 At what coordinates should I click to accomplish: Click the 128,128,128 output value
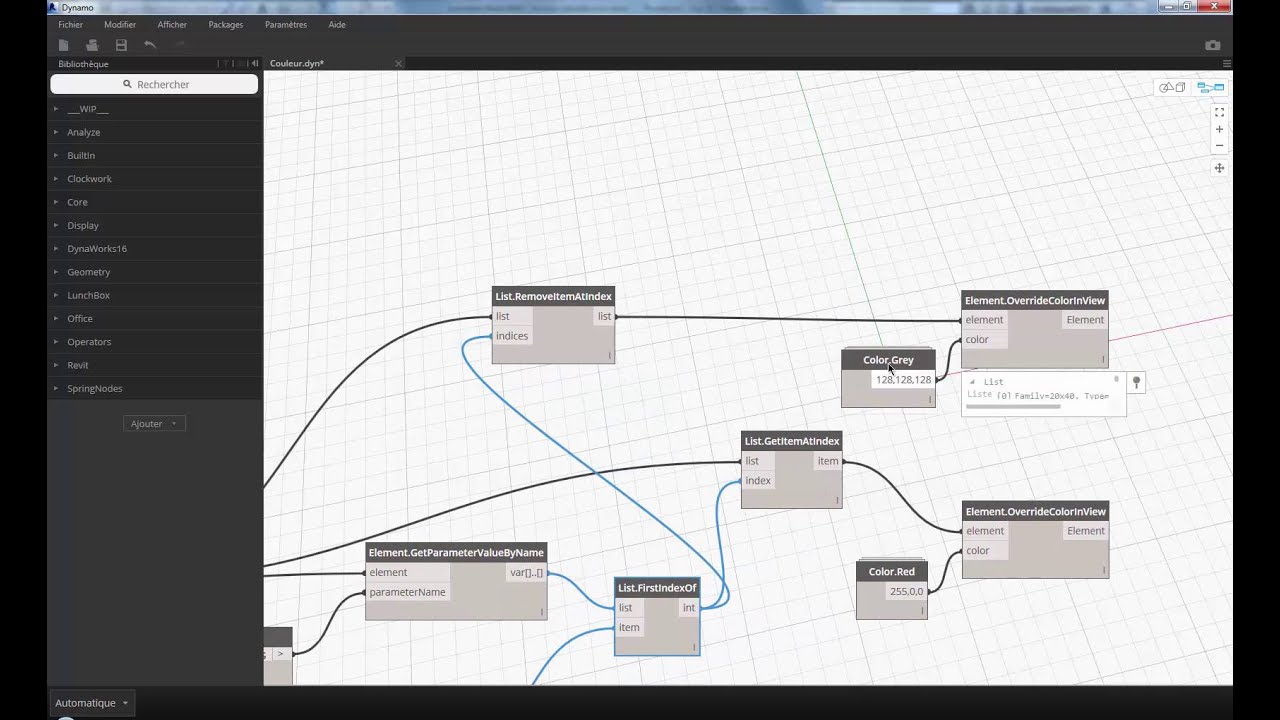coord(903,380)
